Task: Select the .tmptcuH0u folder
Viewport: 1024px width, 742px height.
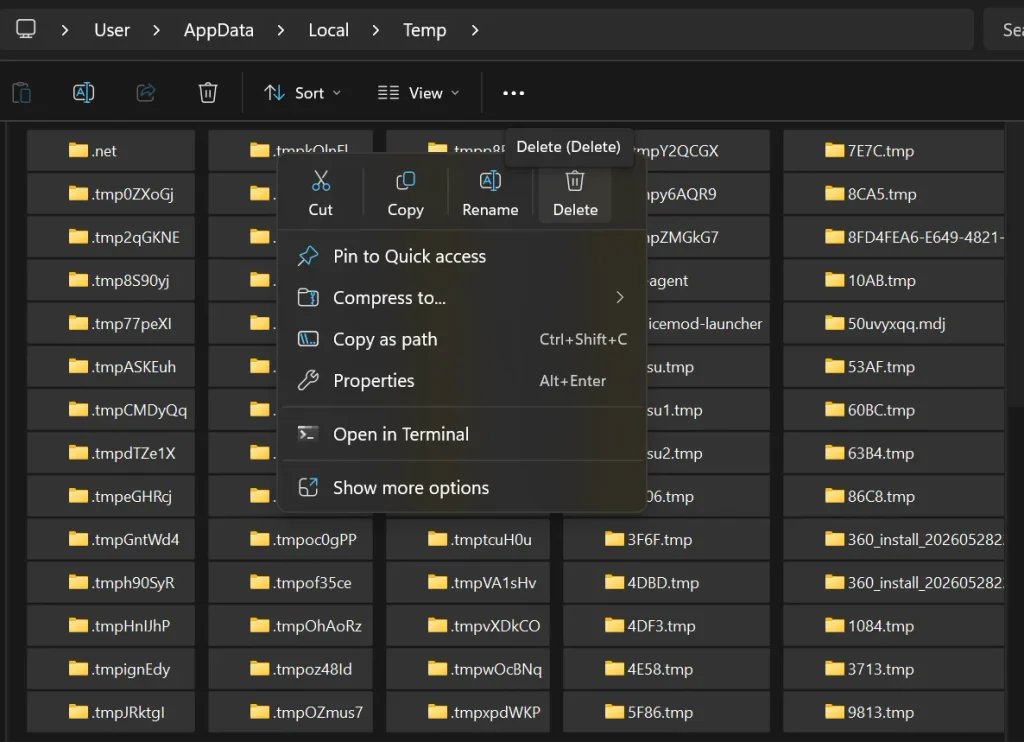Action: point(468,539)
